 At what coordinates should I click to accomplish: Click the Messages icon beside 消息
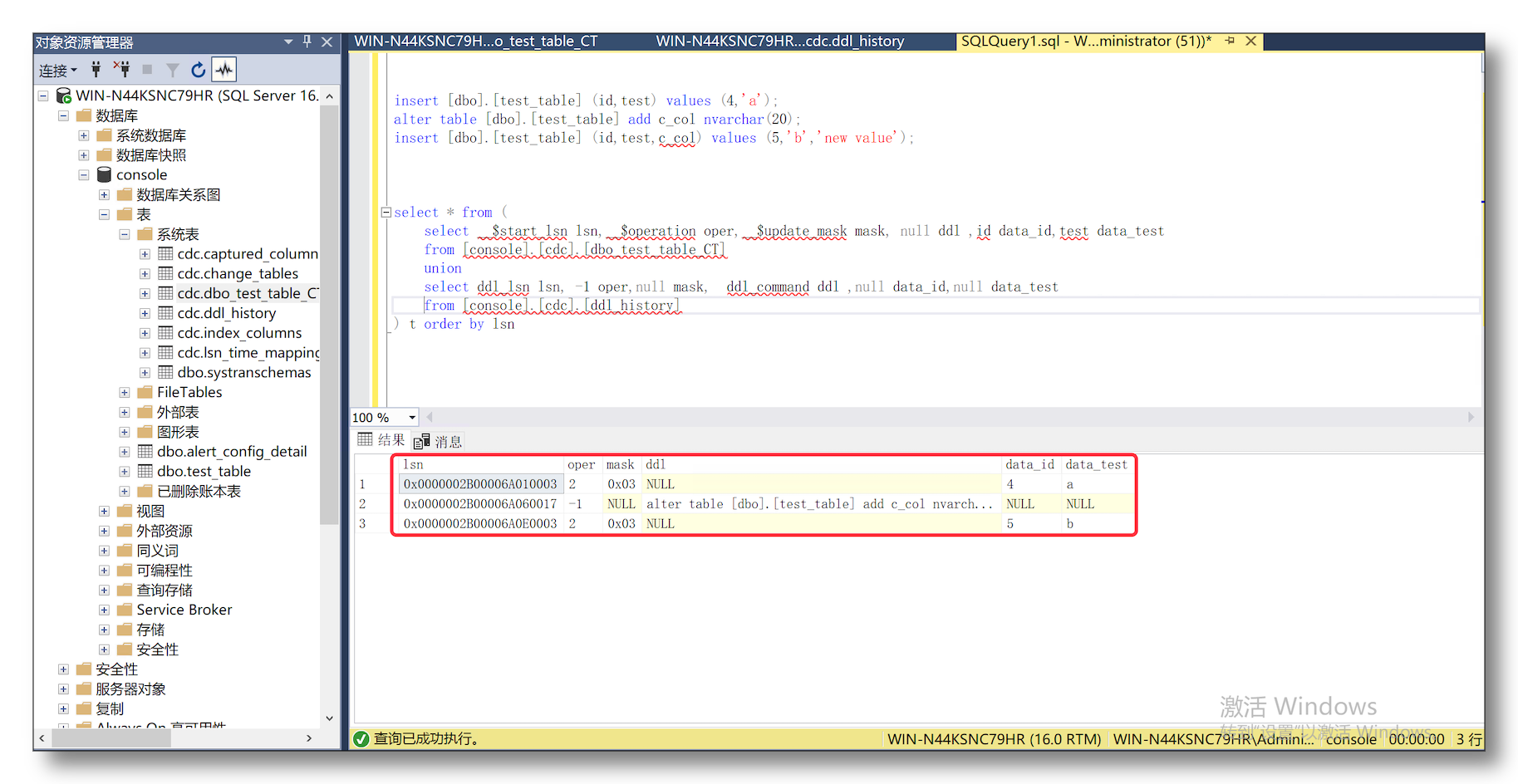click(422, 442)
